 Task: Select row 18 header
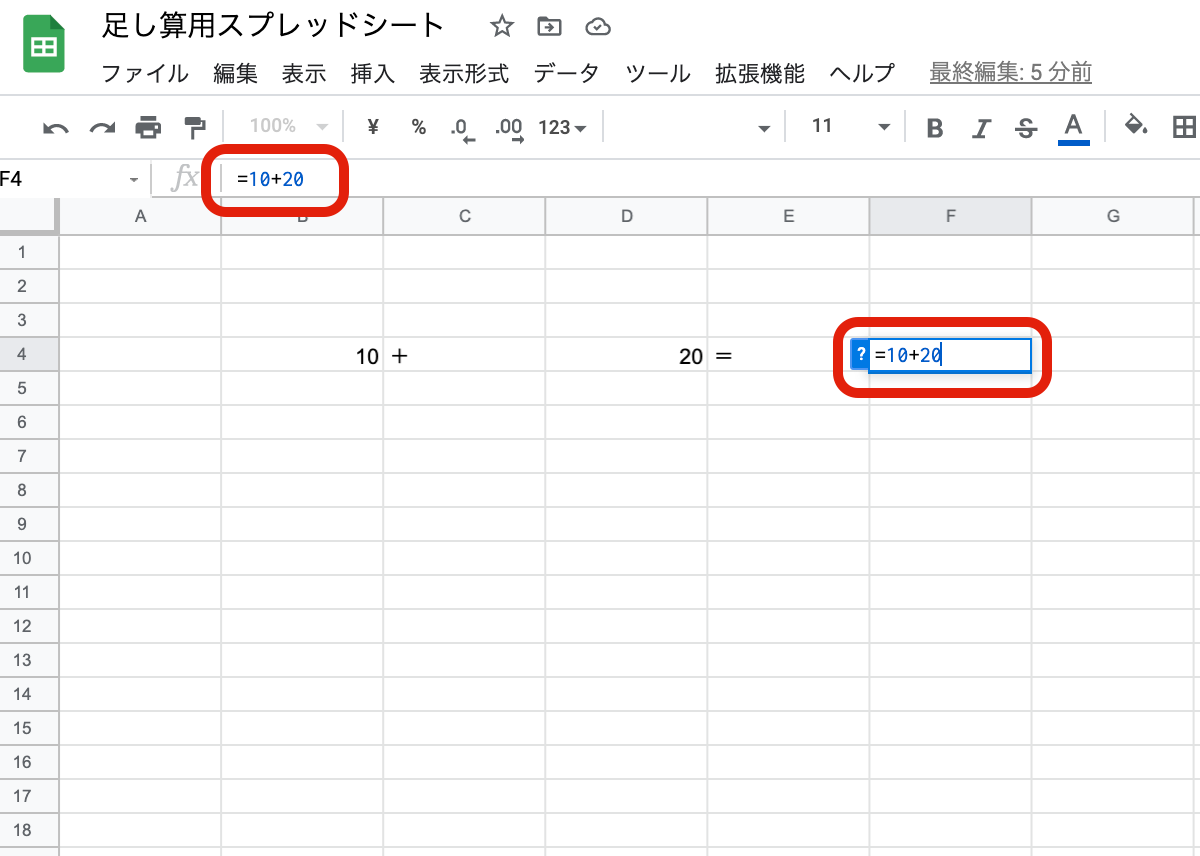click(29, 830)
